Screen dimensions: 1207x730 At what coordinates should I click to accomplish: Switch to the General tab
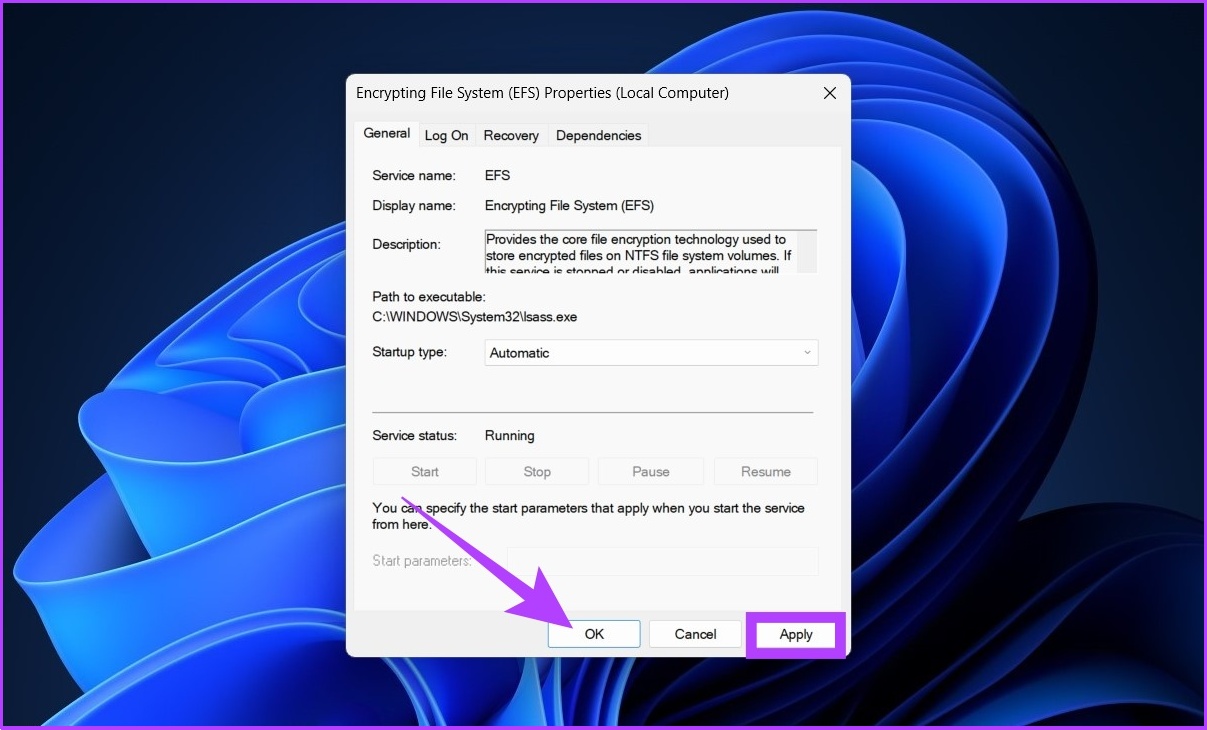(x=386, y=133)
